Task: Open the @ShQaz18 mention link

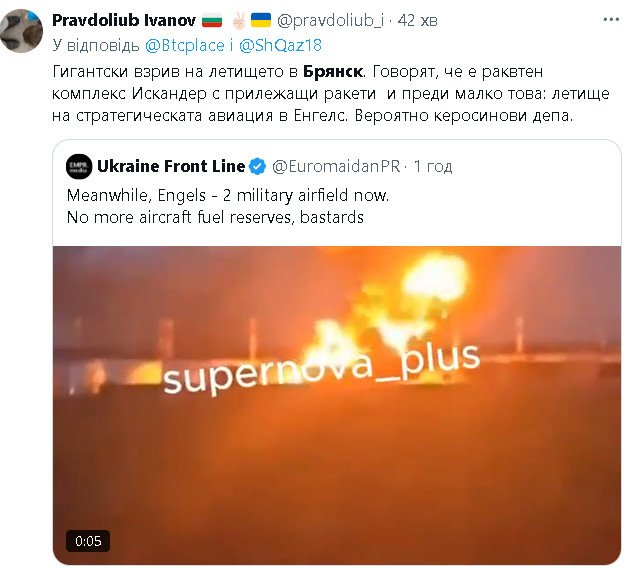Action: tap(280, 45)
